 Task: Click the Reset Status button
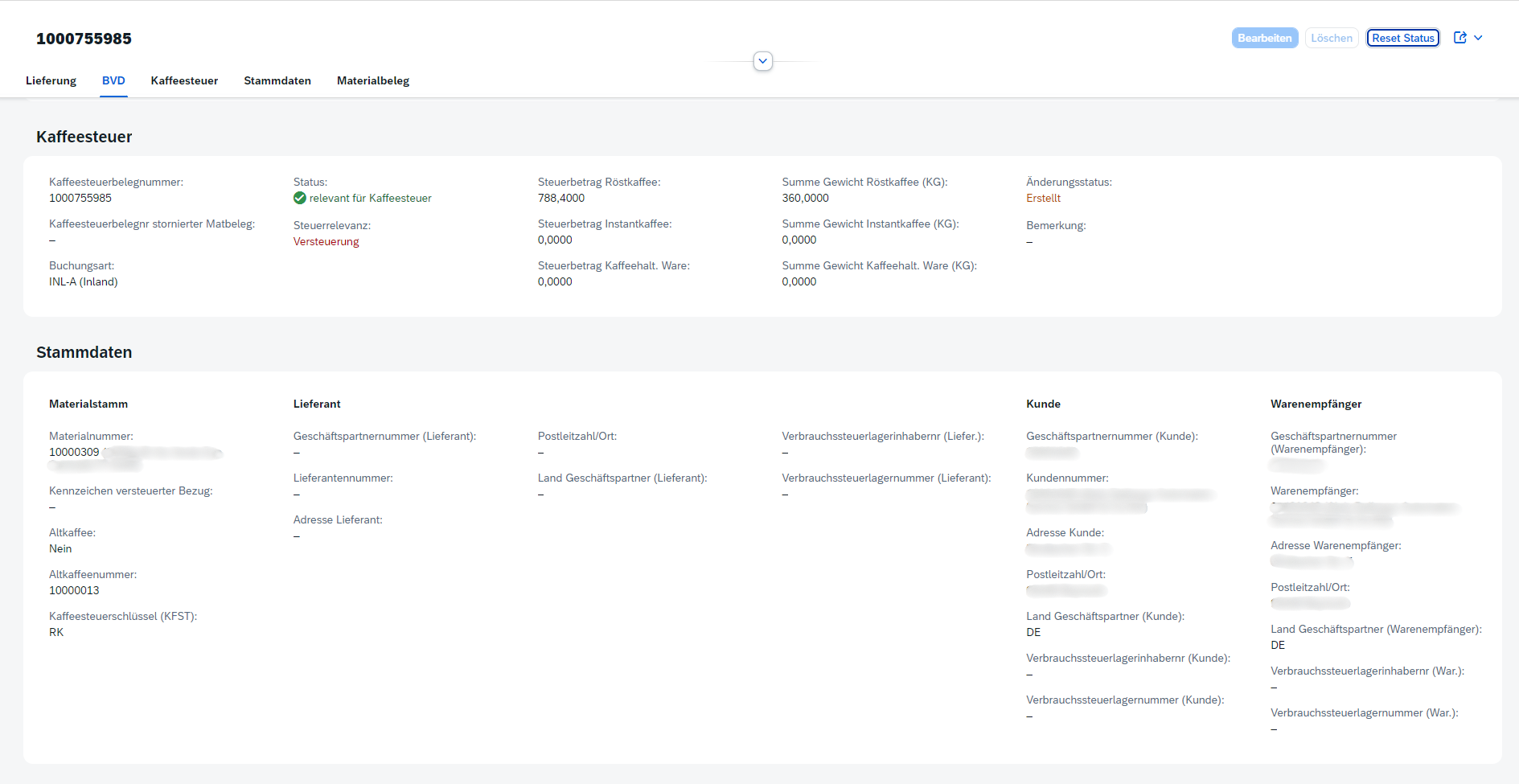(x=1403, y=38)
